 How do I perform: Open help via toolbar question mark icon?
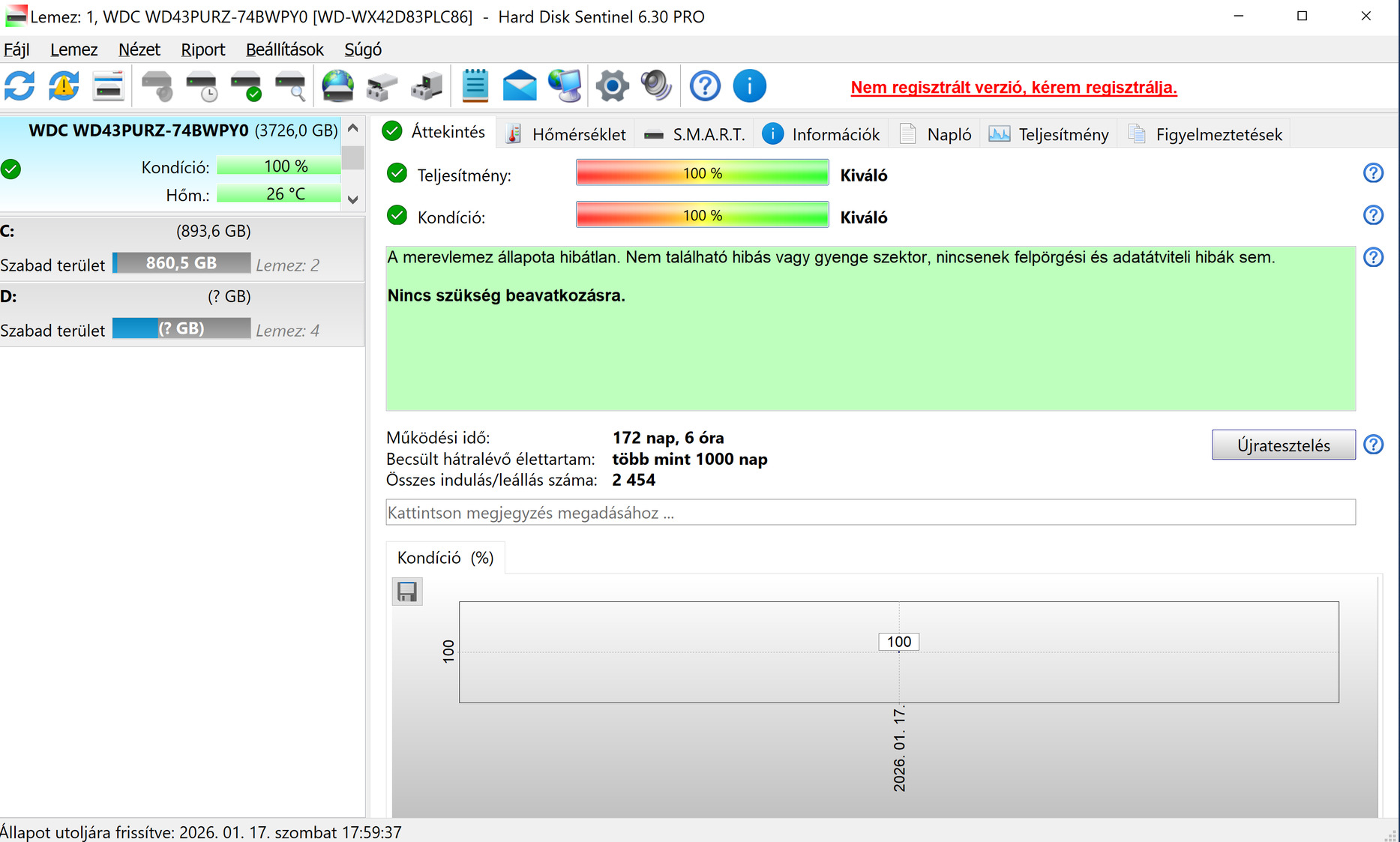[705, 86]
